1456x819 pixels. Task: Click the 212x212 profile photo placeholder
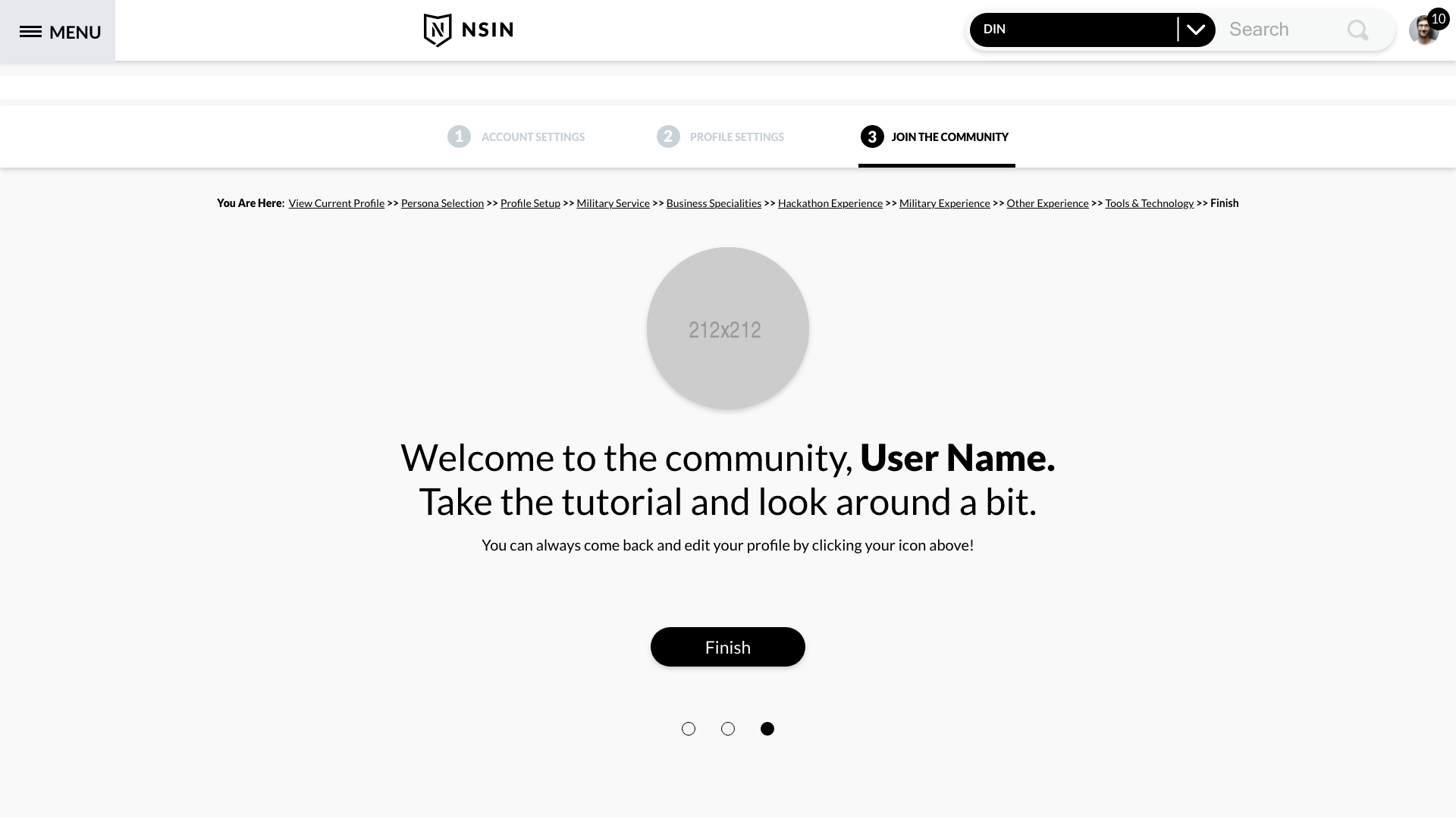pyautogui.click(x=728, y=328)
